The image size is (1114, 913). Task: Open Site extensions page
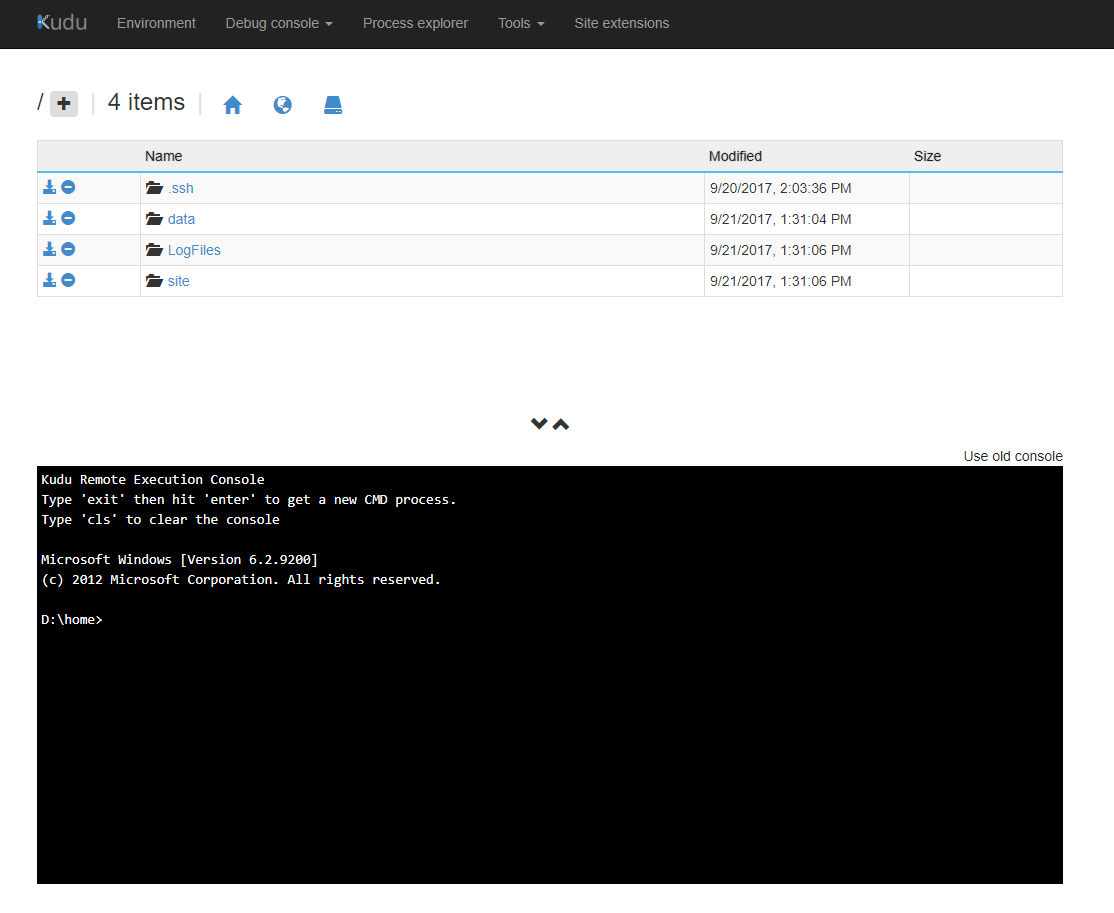pos(621,23)
